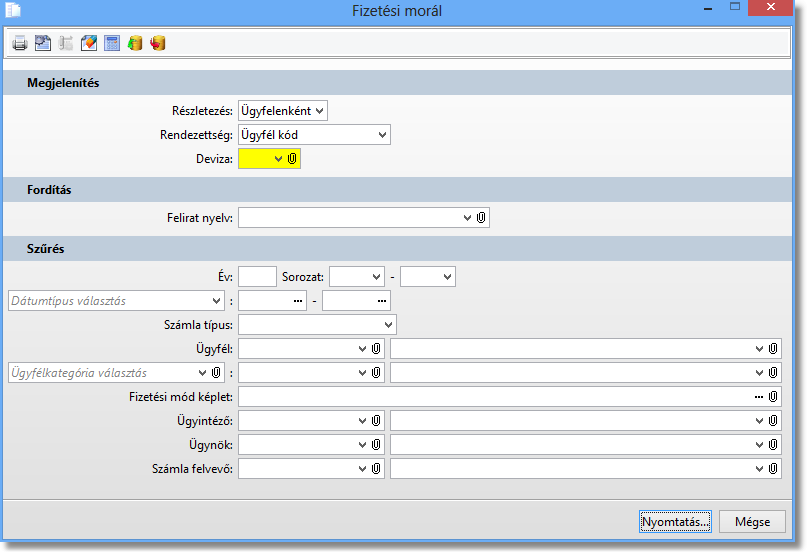
Task: Click the paperclip in the narrow Ügyfél field
Action: [x=376, y=349]
